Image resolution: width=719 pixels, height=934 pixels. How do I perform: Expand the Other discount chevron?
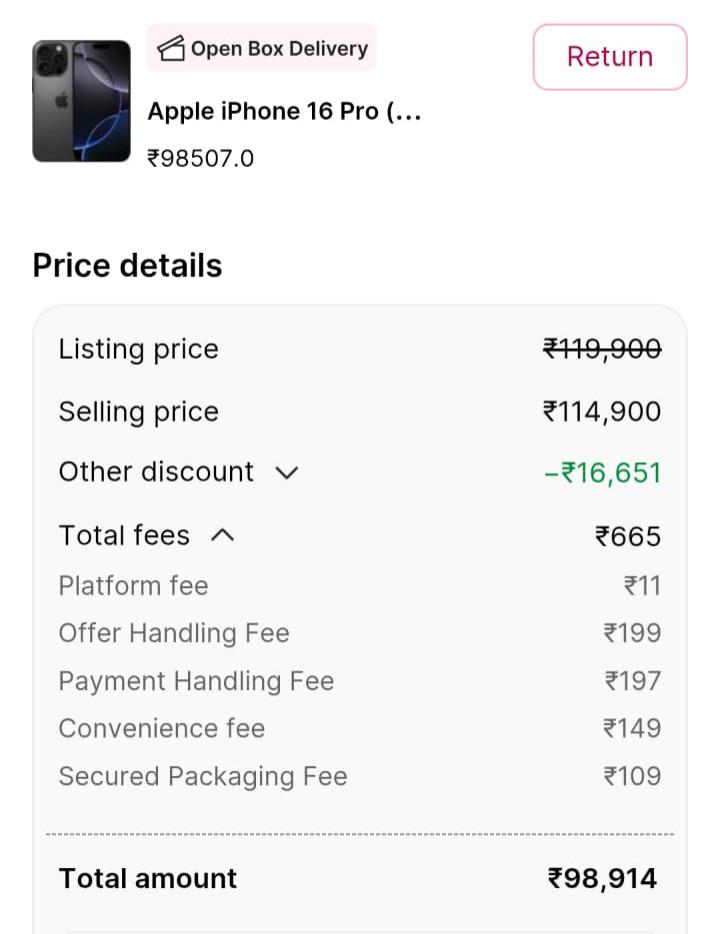click(287, 473)
